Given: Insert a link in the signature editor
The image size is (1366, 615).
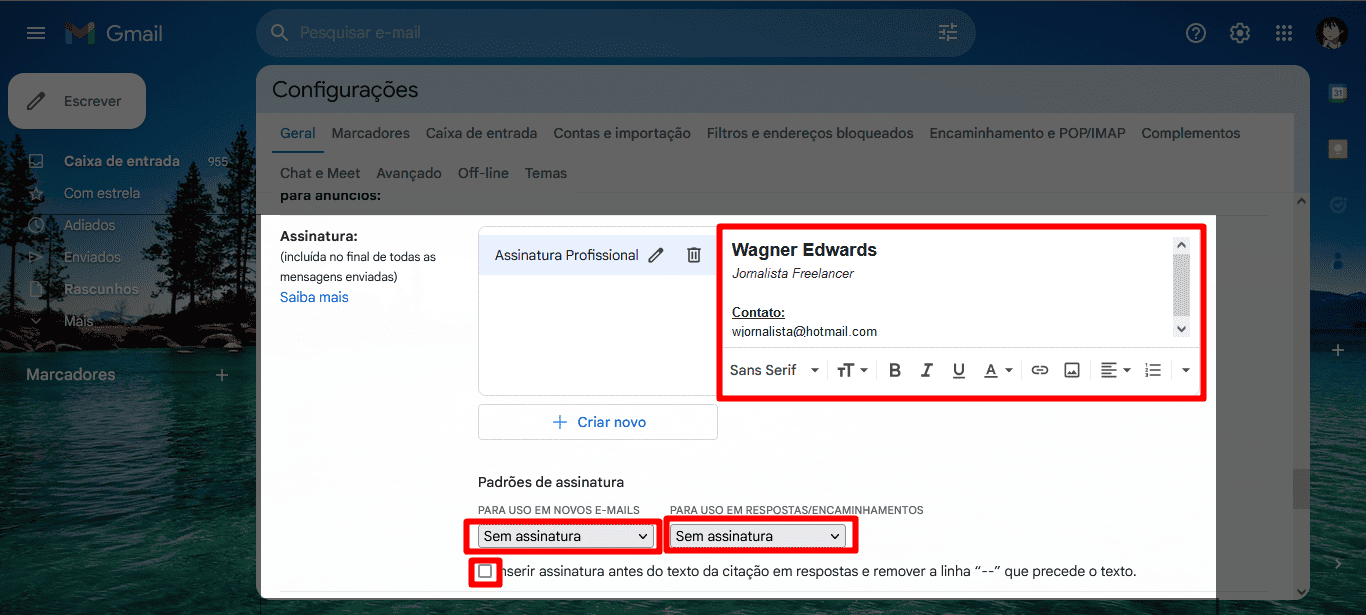Looking at the screenshot, I should pyautogui.click(x=1039, y=369).
